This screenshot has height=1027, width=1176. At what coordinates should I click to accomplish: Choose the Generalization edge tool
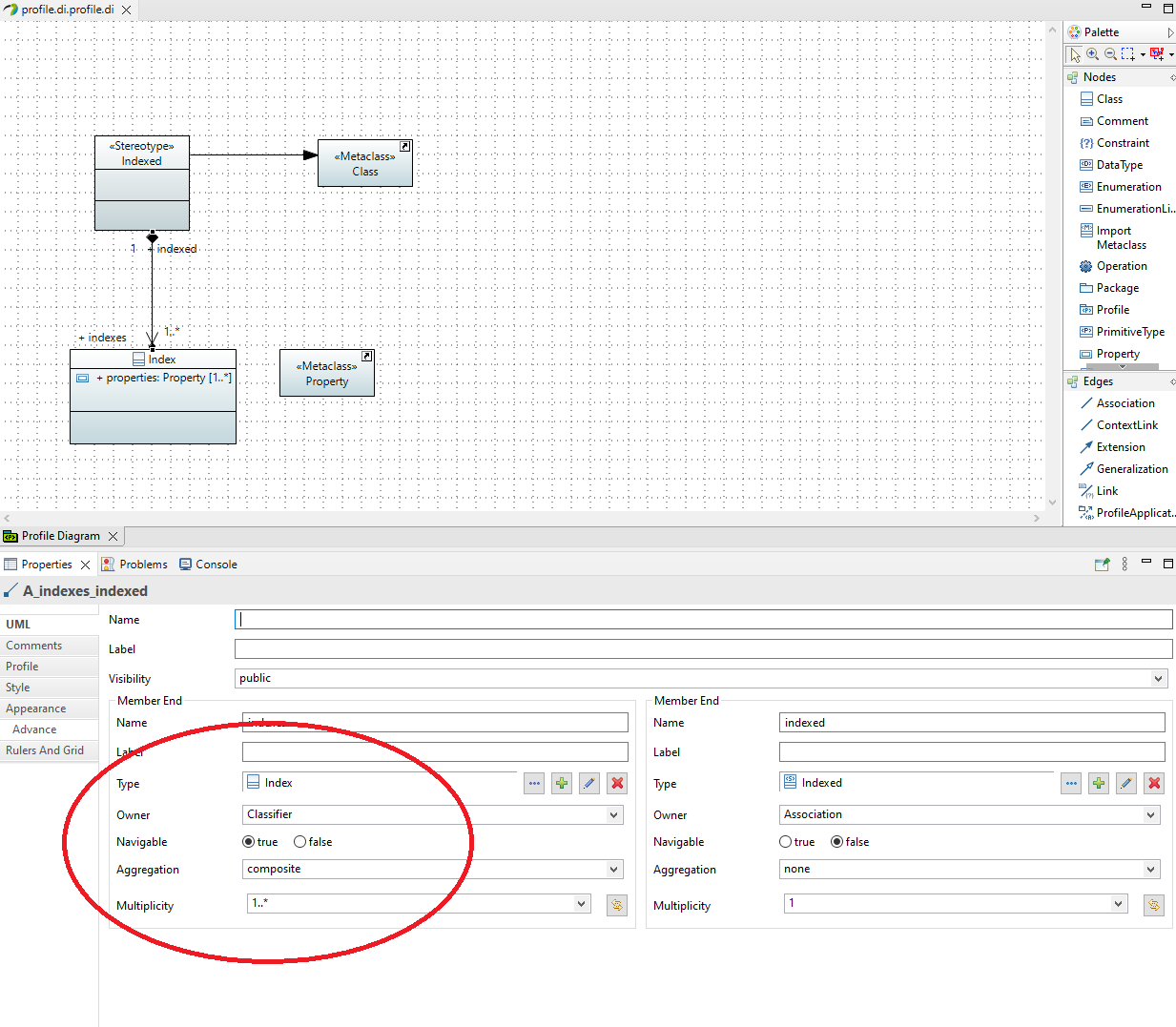[1131, 469]
